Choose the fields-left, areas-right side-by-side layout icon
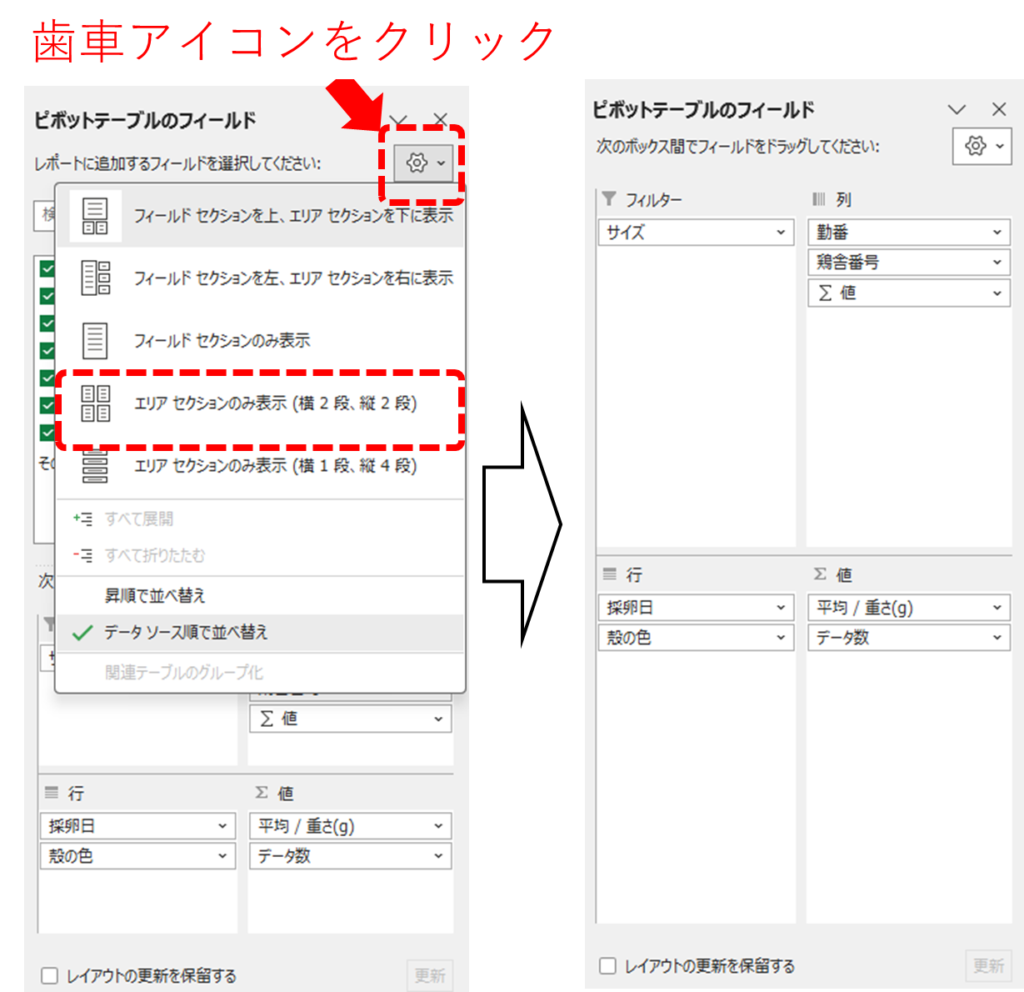 (95, 278)
